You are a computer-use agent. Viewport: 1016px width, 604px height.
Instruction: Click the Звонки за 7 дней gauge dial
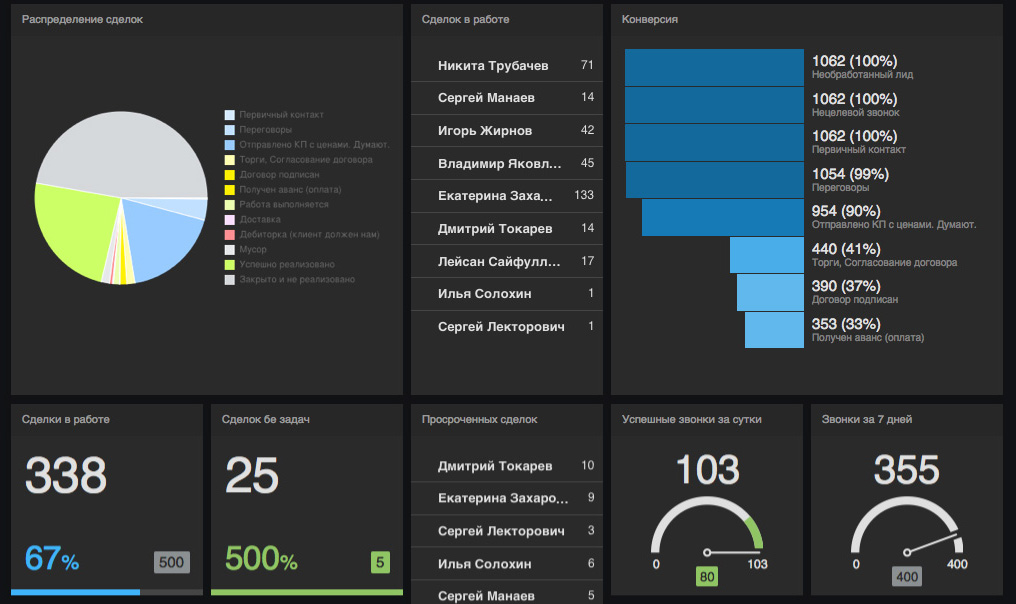click(907, 527)
